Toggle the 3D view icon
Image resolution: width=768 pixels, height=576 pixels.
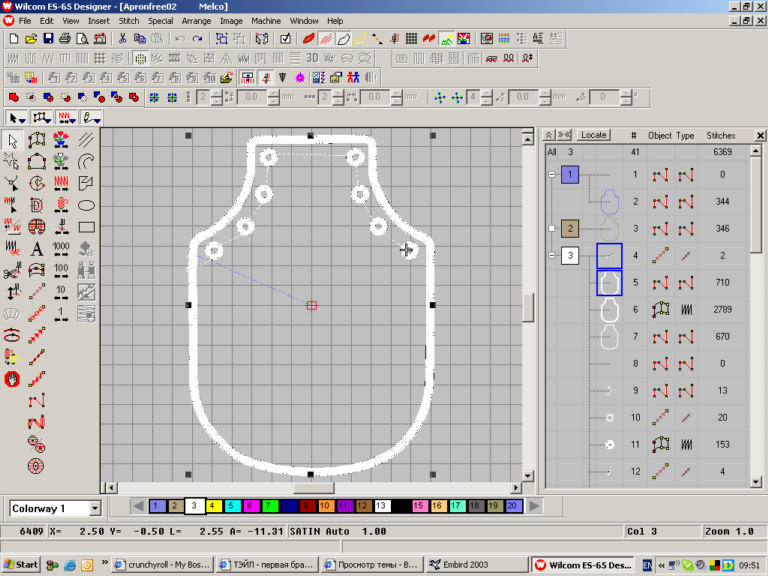312,58
